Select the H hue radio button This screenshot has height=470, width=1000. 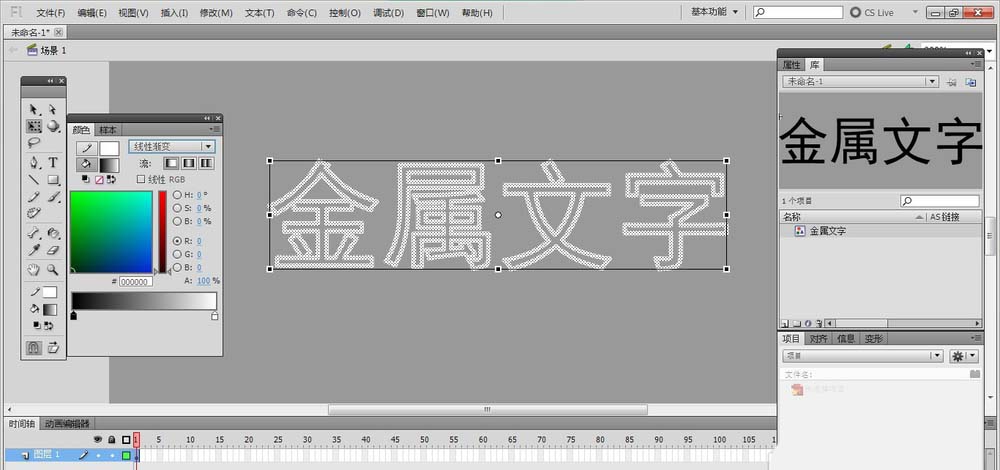[177, 195]
